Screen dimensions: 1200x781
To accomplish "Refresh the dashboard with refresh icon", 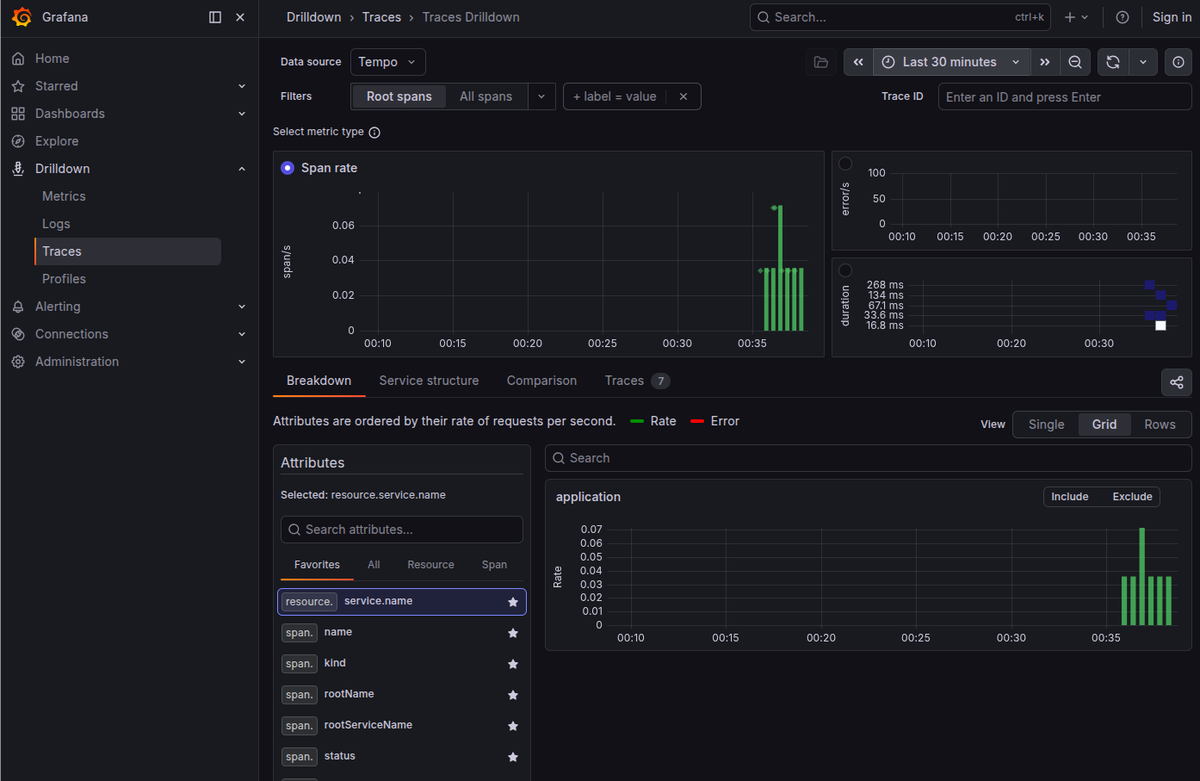I will [x=1113, y=62].
